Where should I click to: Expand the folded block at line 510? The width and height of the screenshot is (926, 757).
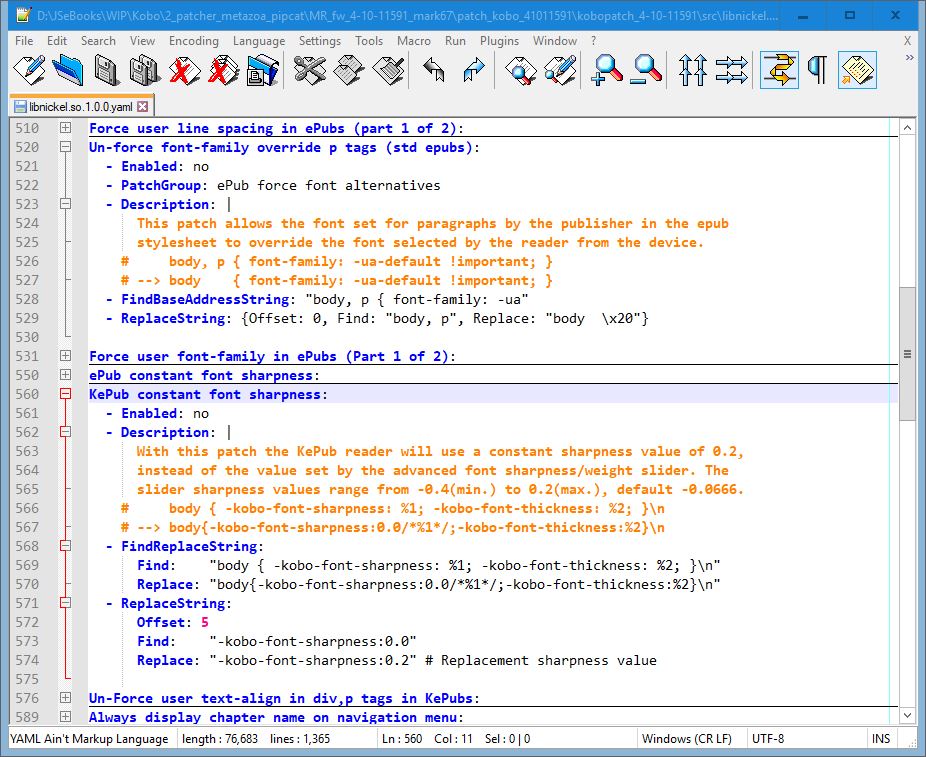pyautogui.click(x=65, y=128)
